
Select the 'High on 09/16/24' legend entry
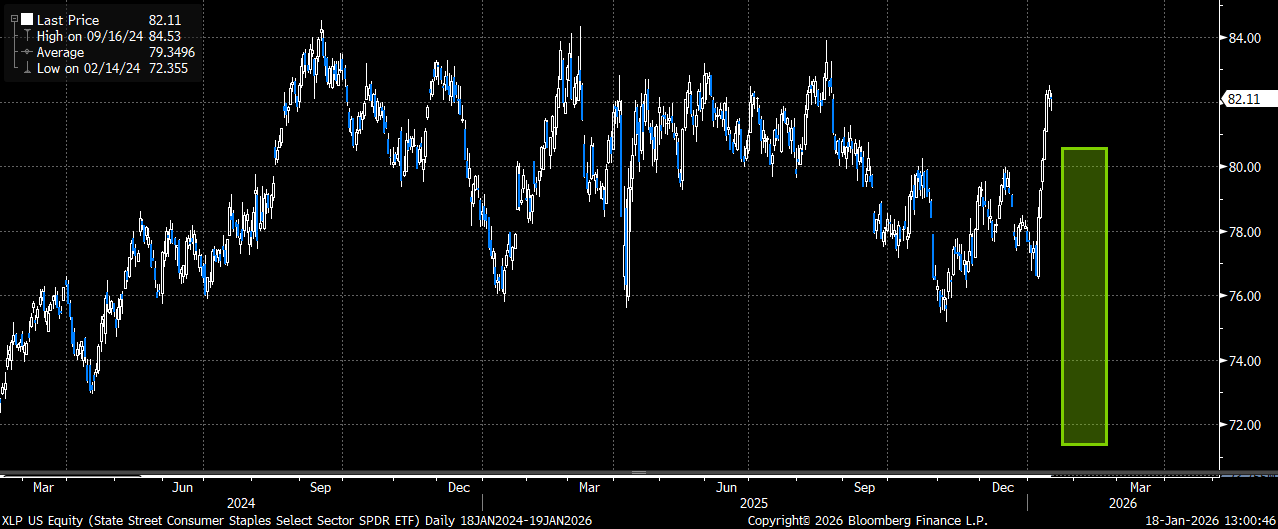[x=90, y=36]
